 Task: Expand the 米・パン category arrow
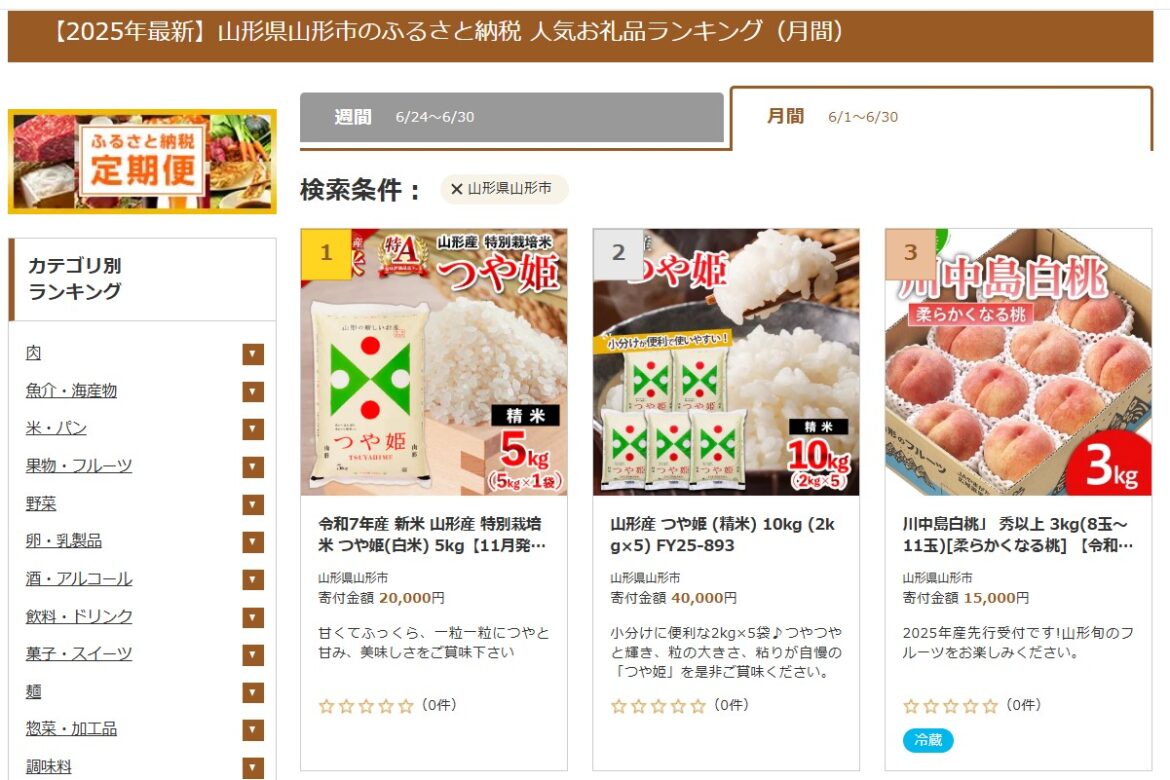253,429
